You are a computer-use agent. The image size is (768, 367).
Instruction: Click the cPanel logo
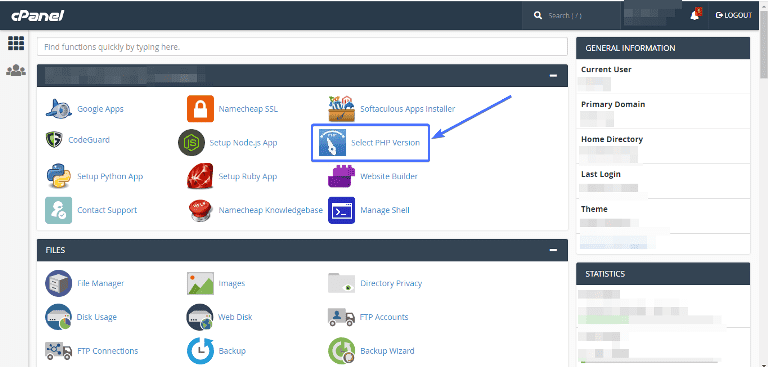[38, 16]
